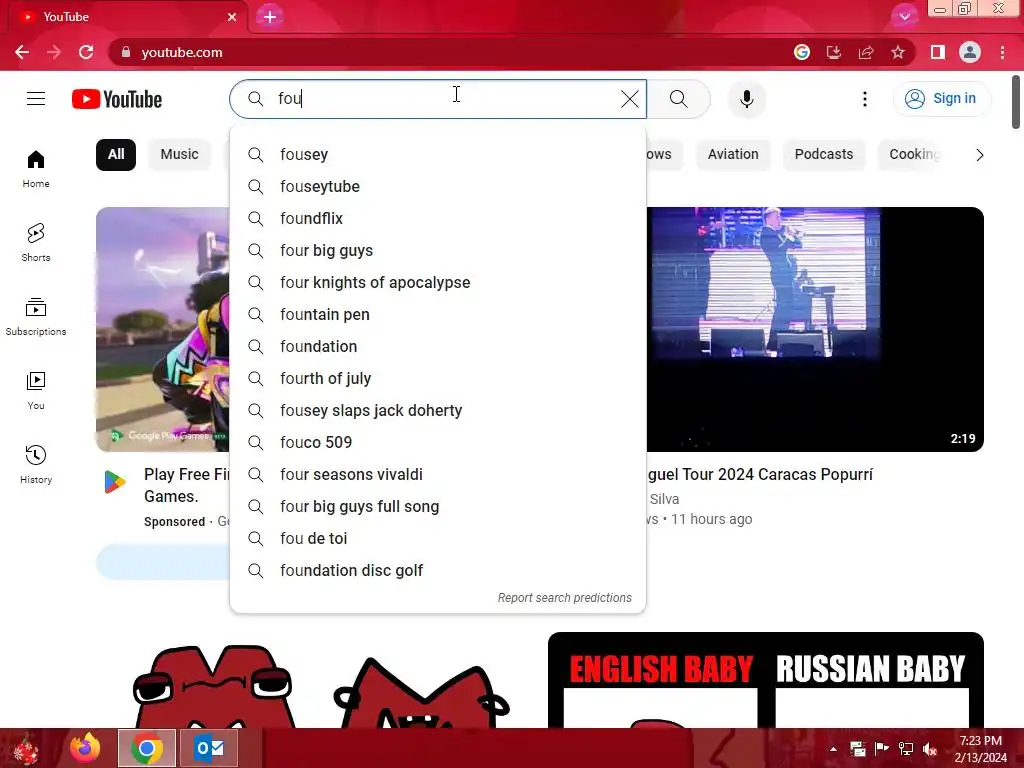The image size is (1024, 768).
Task: Open the sponsored Google Play Games thumbnail
Action: (163, 329)
